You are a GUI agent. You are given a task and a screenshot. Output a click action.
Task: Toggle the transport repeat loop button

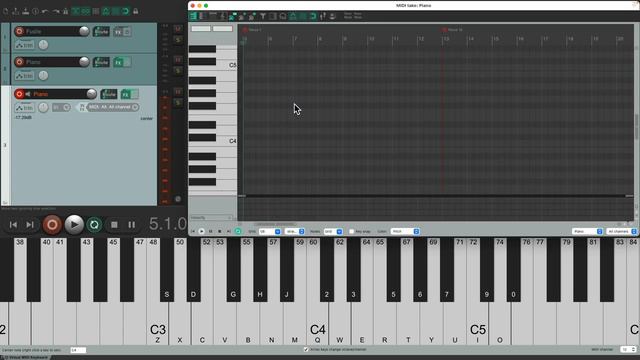coord(94,224)
